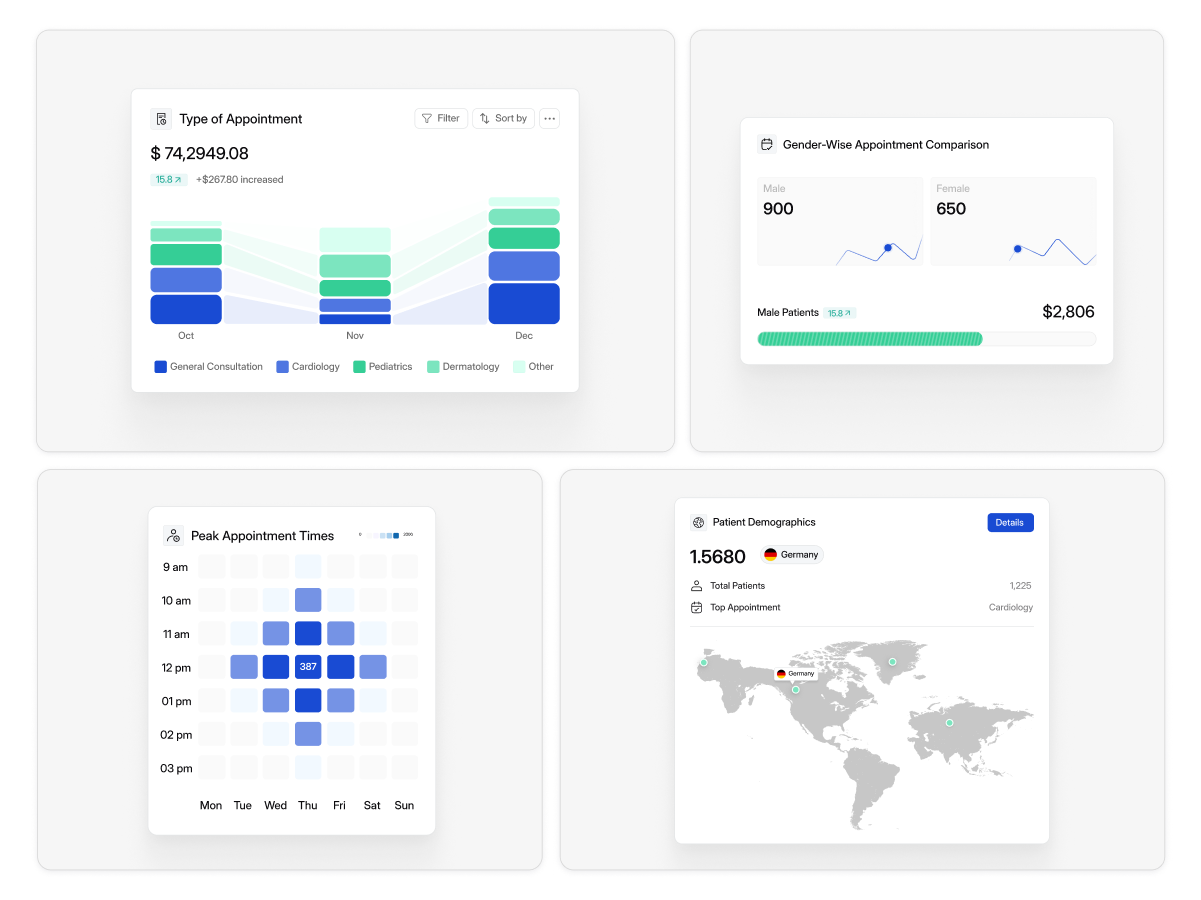Click the Mon column label
This screenshot has height=900, width=1201.
pyautogui.click(x=211, y=805)
